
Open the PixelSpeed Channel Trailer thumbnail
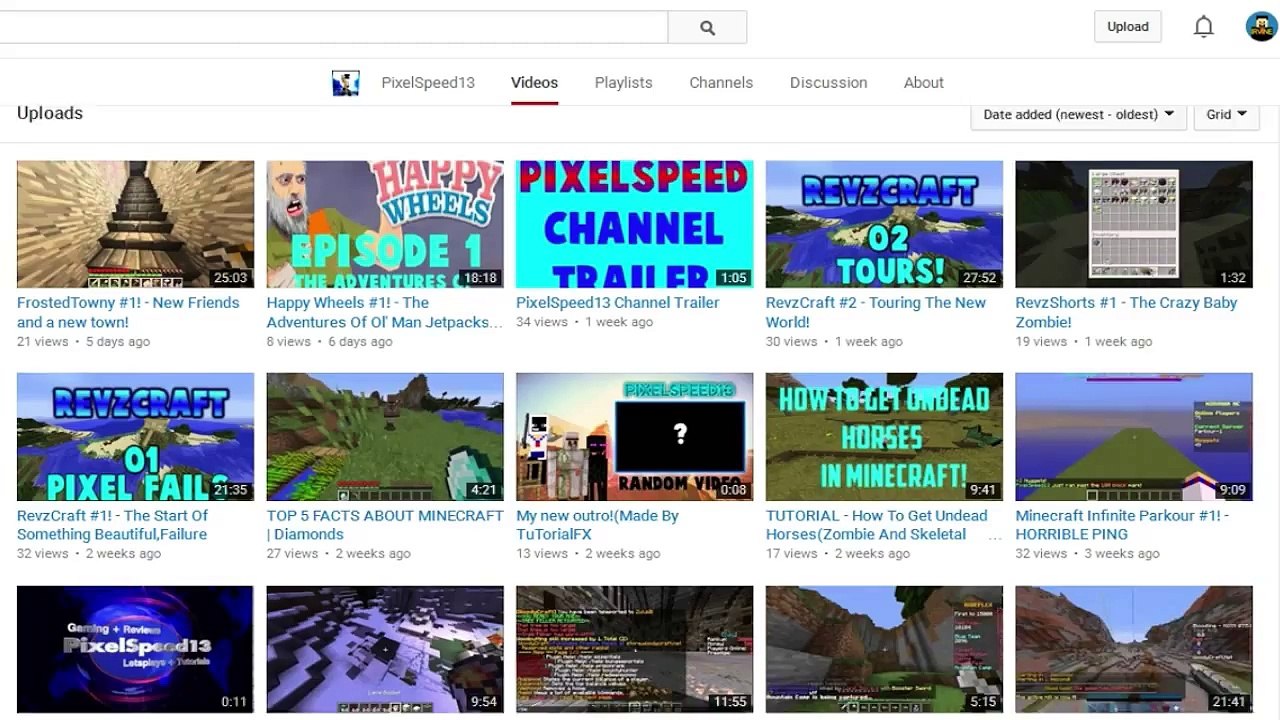click(x=634, y=224)
